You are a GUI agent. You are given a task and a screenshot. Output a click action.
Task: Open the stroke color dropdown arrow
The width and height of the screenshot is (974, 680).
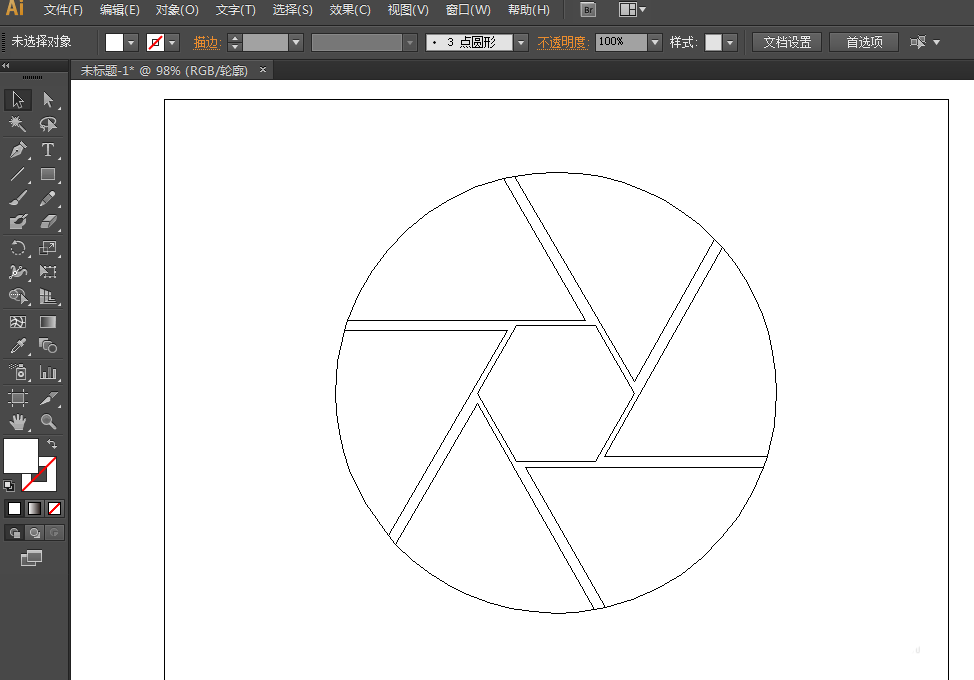pyautogui.click(x=173, y=42)
